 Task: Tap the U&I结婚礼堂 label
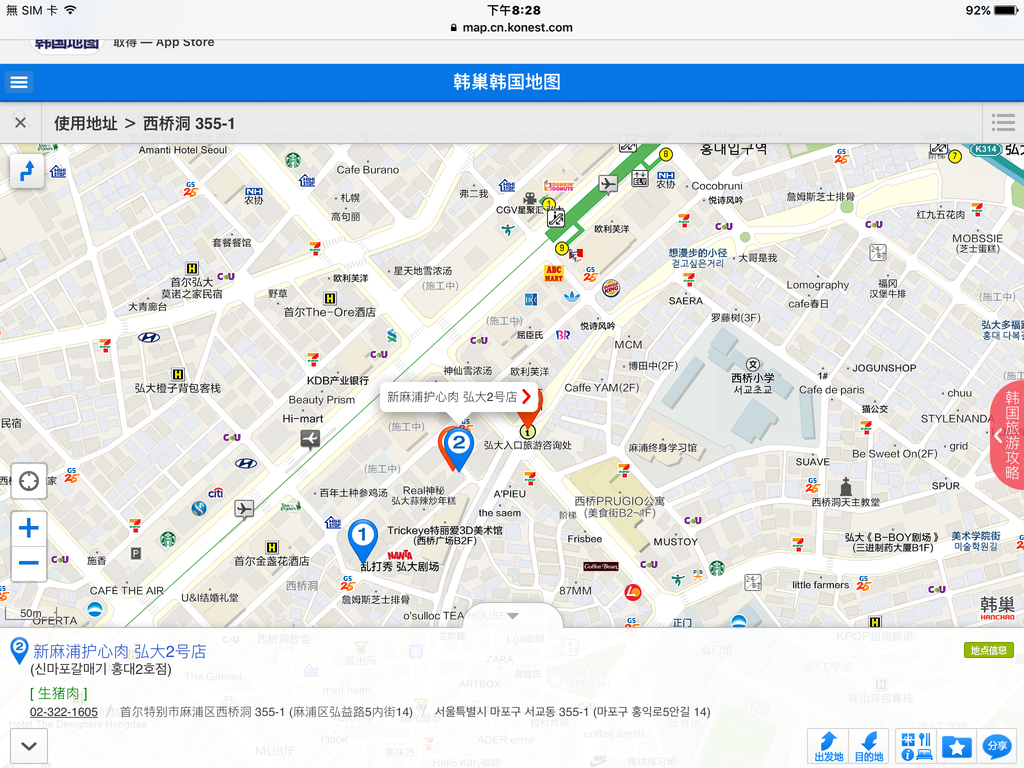tap(210, 597)
